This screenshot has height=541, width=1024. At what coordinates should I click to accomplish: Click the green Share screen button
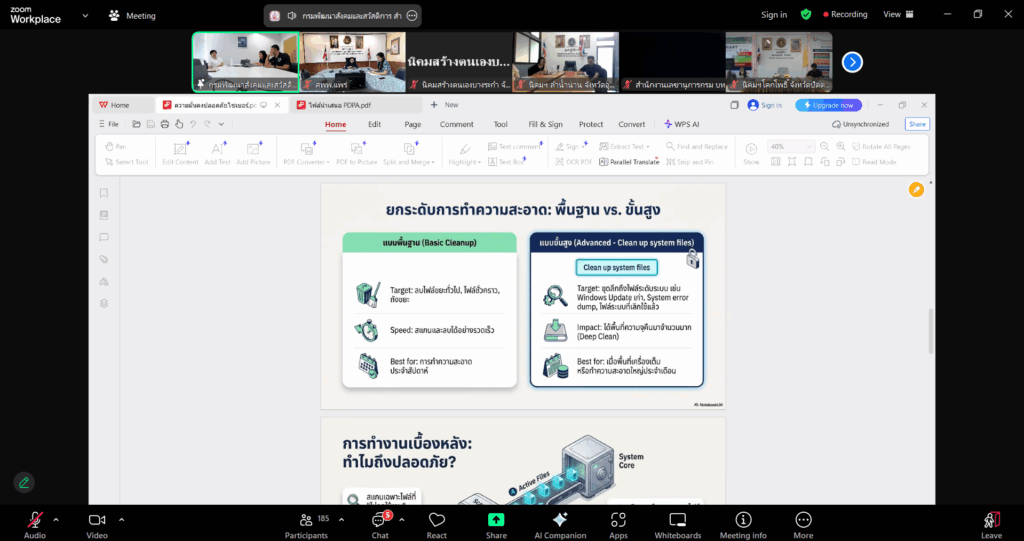496,524
